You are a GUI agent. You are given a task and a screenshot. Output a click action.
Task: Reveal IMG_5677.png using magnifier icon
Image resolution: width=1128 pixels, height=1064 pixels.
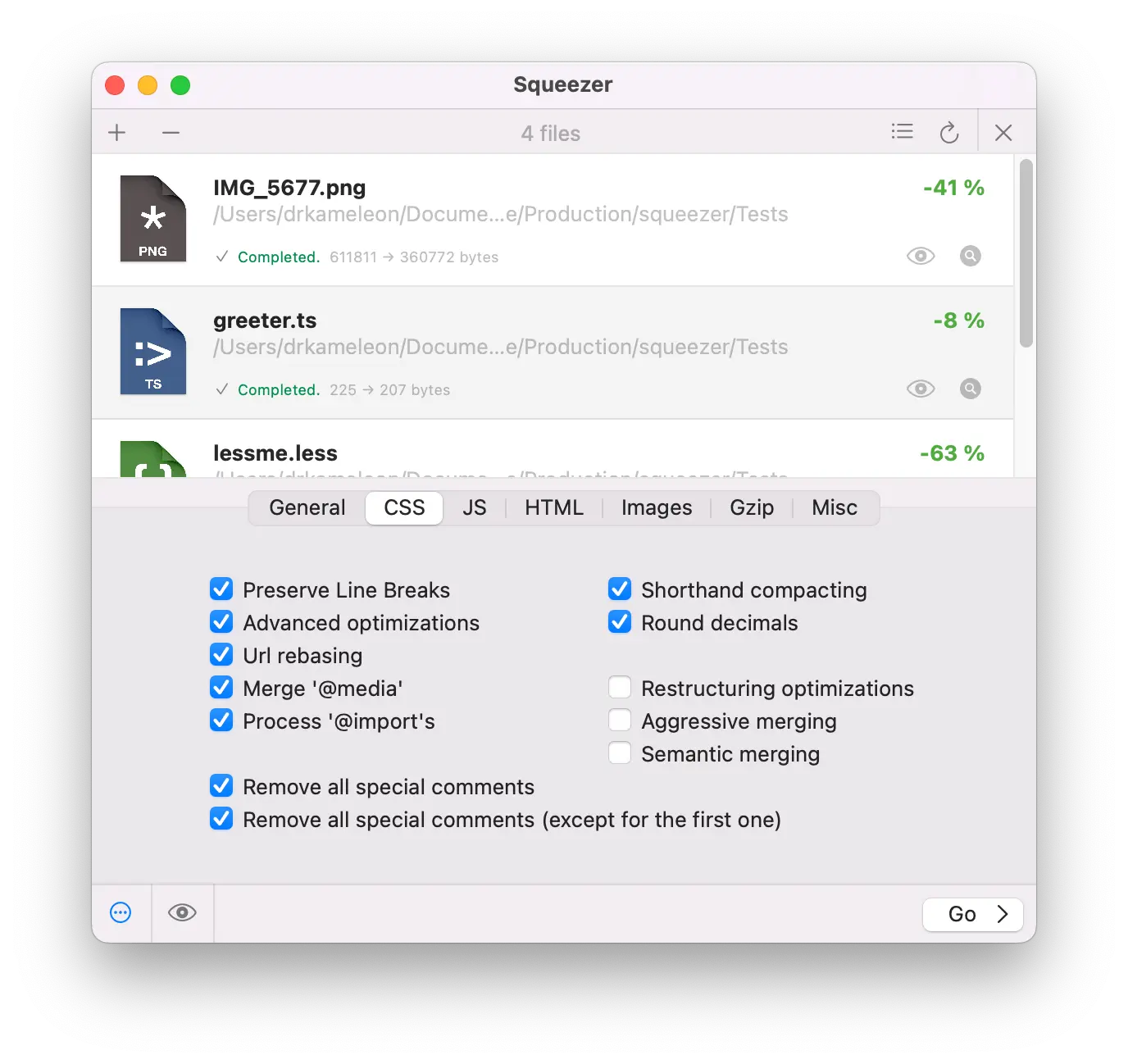971,256
